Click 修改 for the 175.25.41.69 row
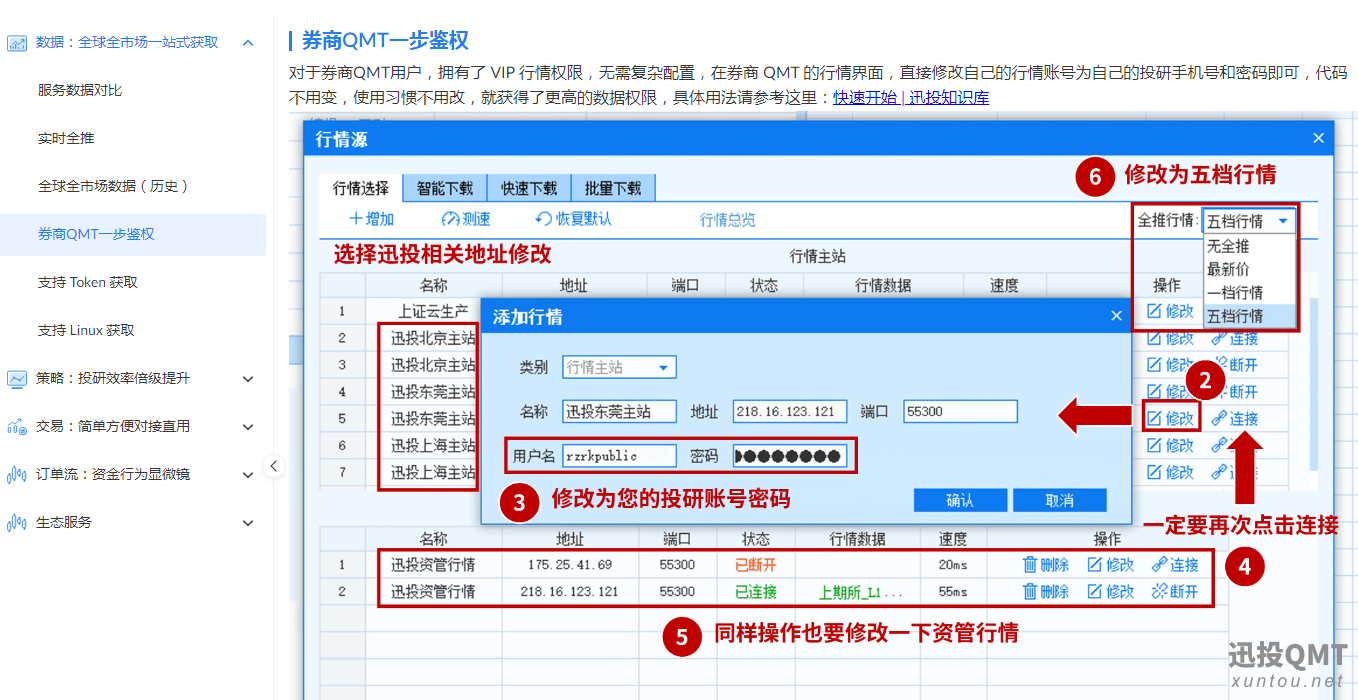Viewport: 1358px width, 700px height. click(1111, 565)
